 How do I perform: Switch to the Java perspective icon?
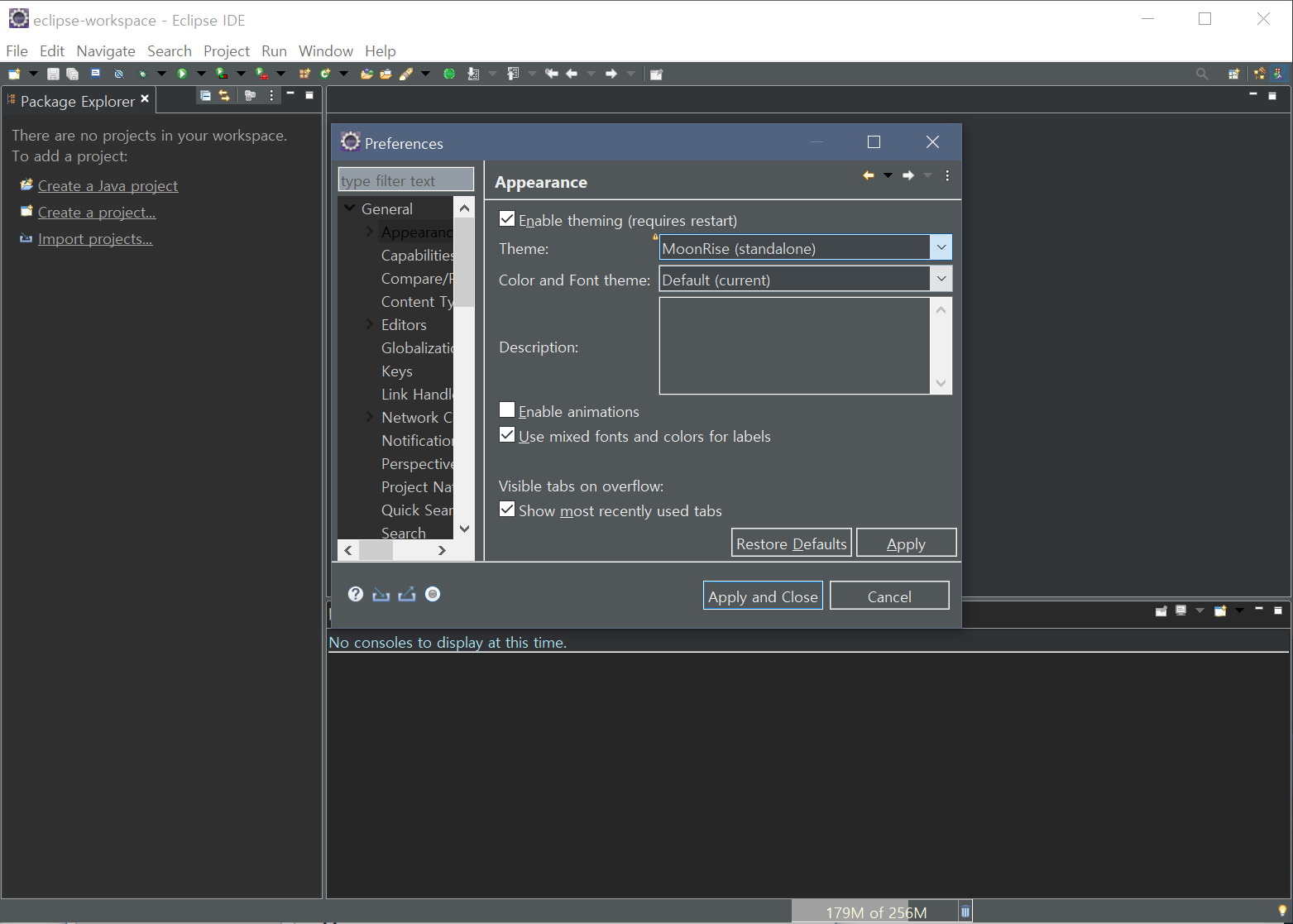(1279, 74)
